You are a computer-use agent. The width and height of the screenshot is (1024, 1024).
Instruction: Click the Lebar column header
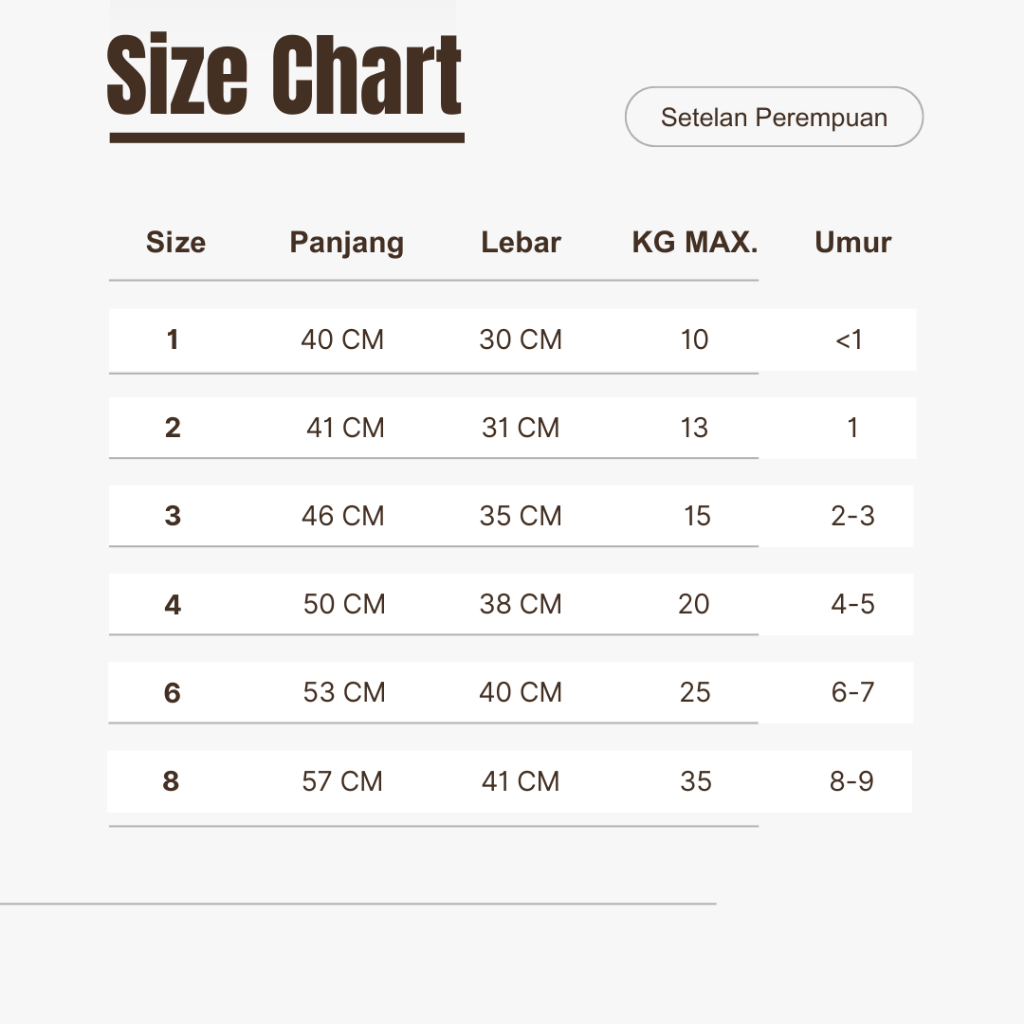pos(521,242)
